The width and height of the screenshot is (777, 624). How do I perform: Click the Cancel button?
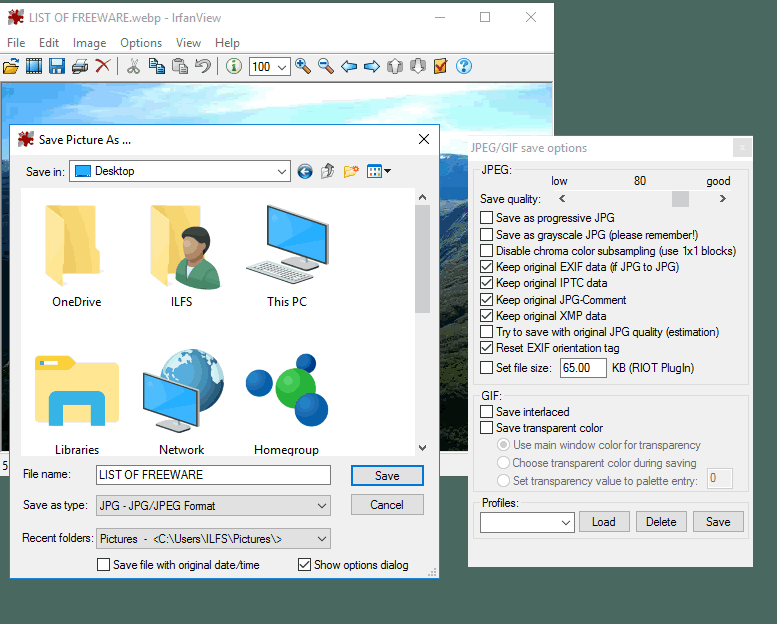[387, 505]
